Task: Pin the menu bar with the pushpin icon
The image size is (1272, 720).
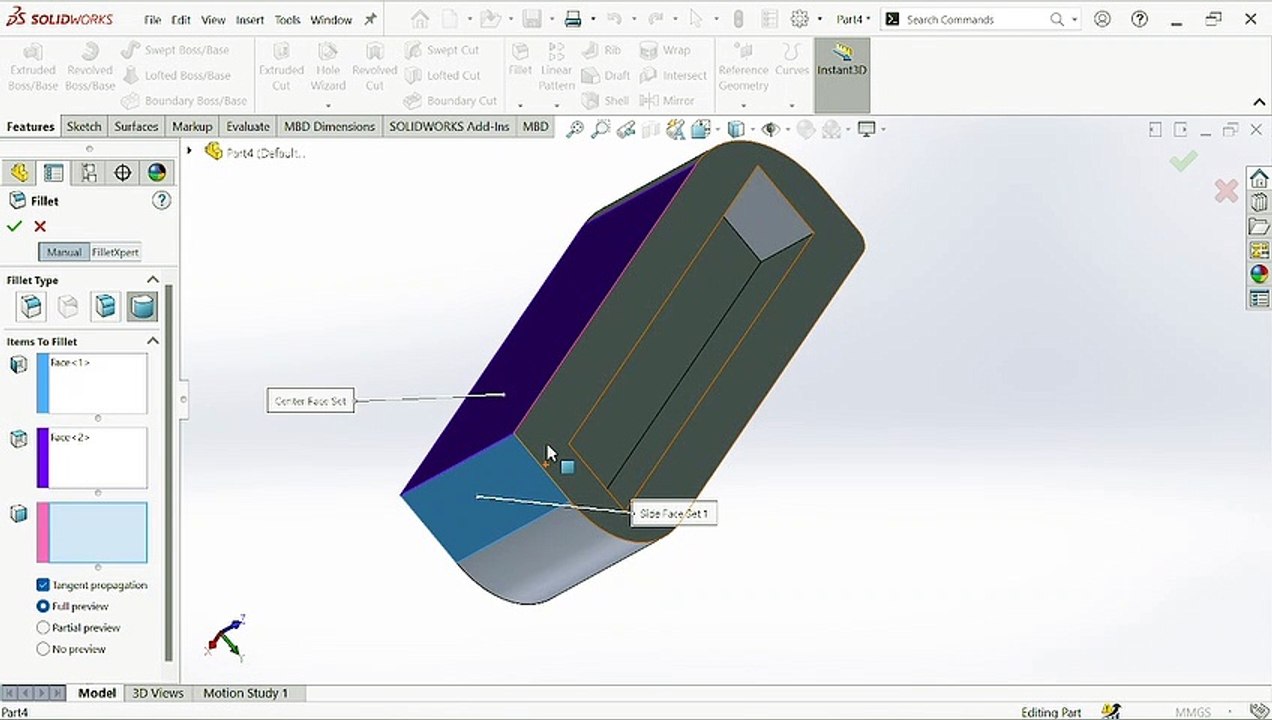Action: pyautogui.click(x=370, y=19)
